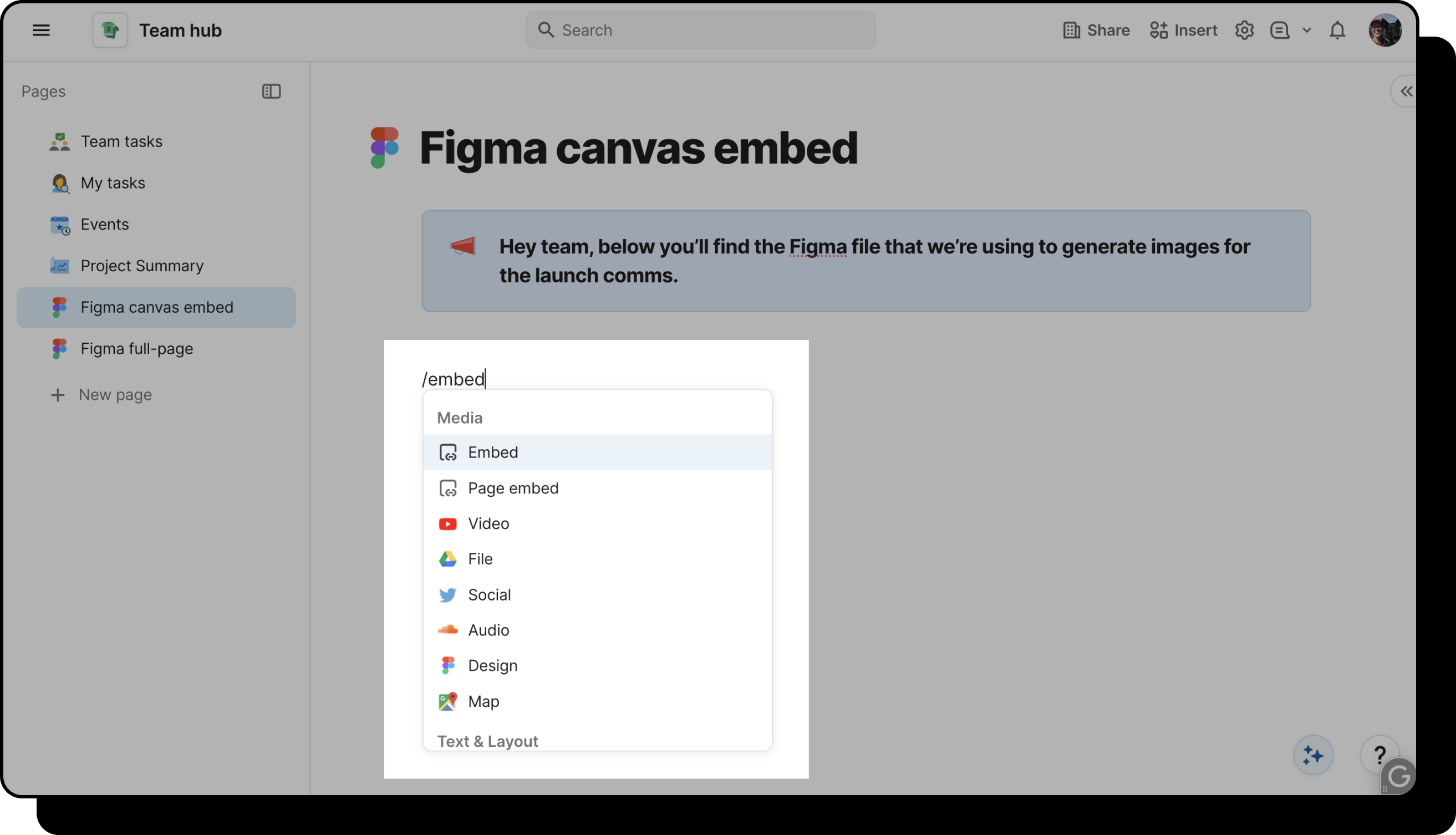Screen dimensions: 1456x835
Task: Open the notifications bell
Action: pyautogui.click(x=1337, y=30)
